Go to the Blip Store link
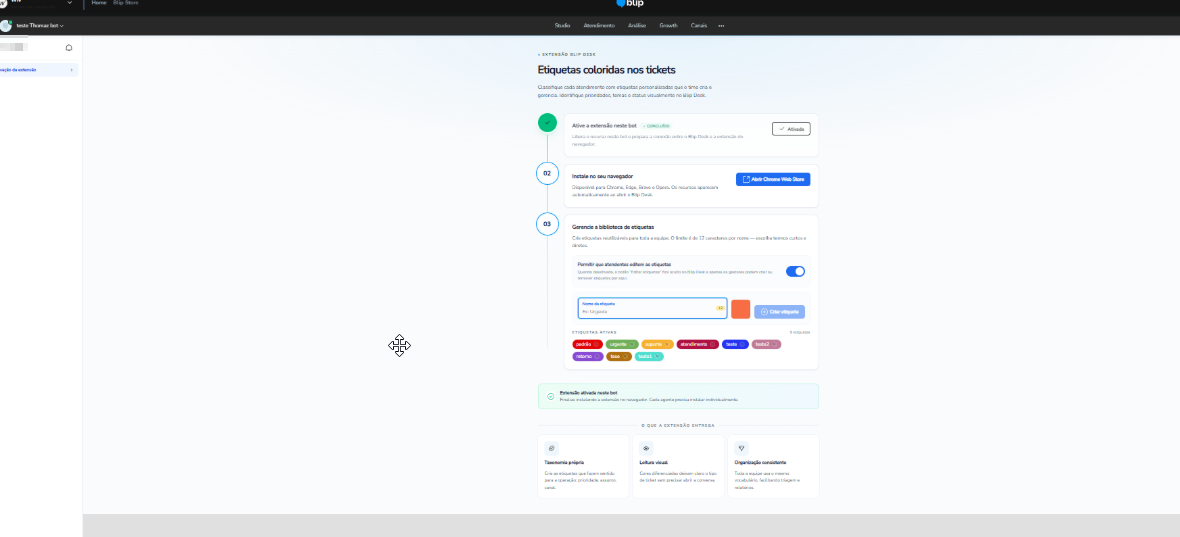 (x=126, y=3)
